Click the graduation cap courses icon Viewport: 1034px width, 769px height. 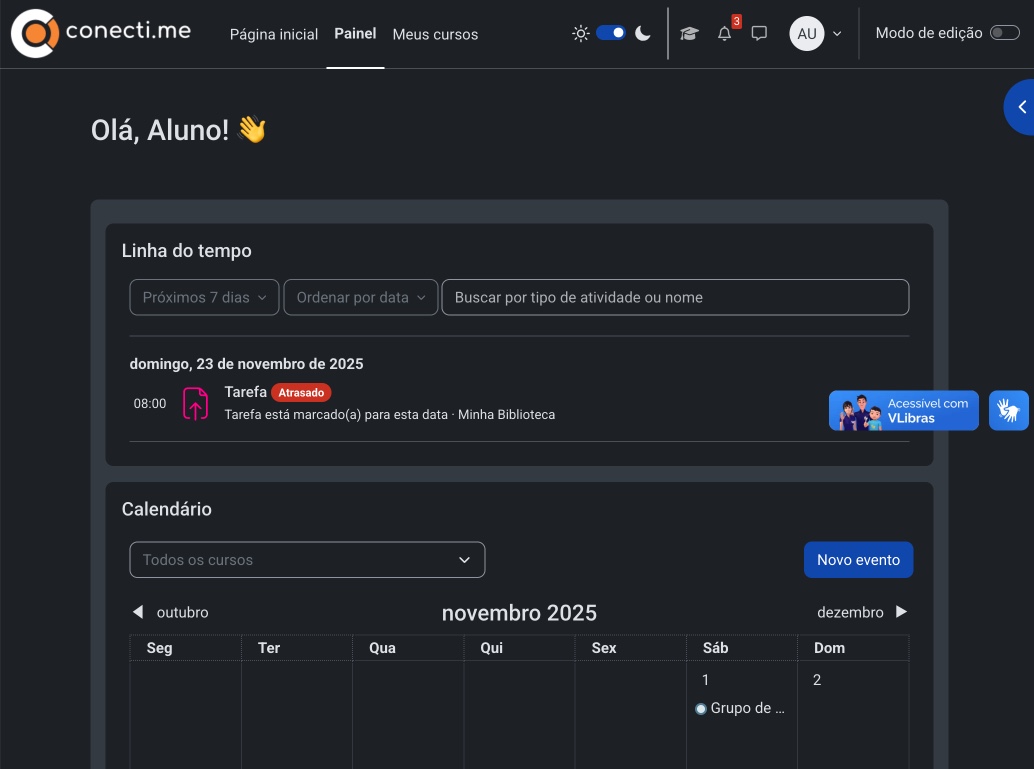coord(689,33)
